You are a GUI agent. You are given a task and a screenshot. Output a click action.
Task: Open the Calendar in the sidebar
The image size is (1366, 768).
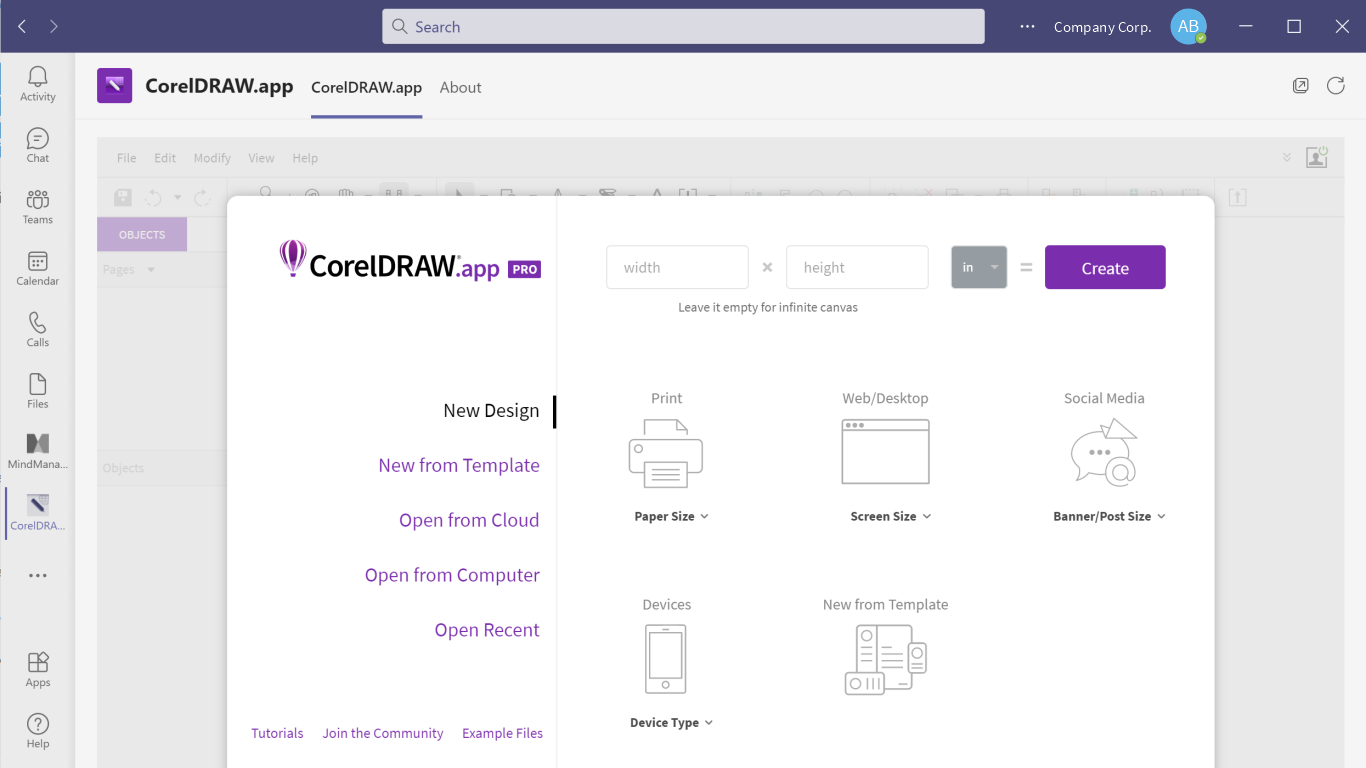38,268
